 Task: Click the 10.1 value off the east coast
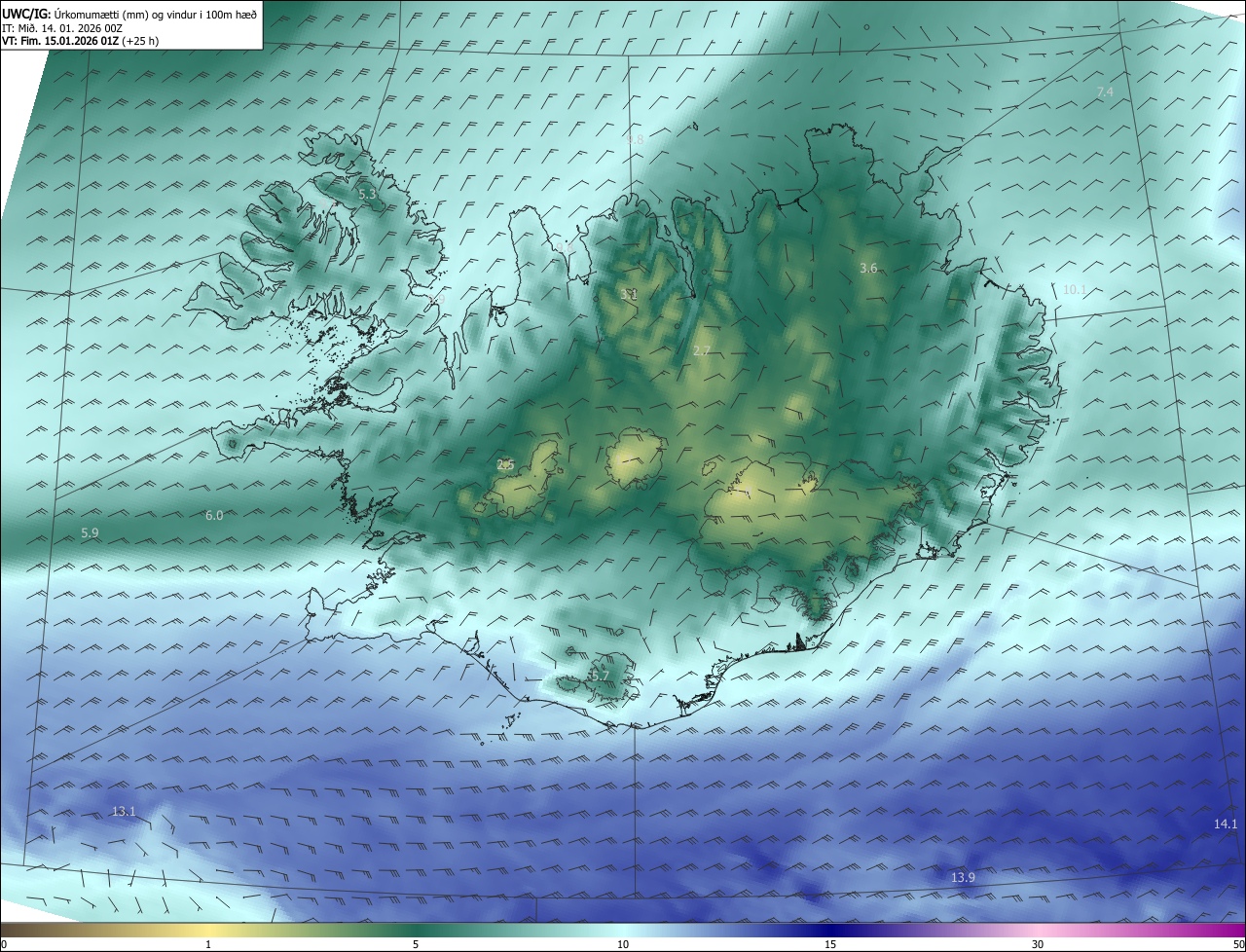point(1075,290)
